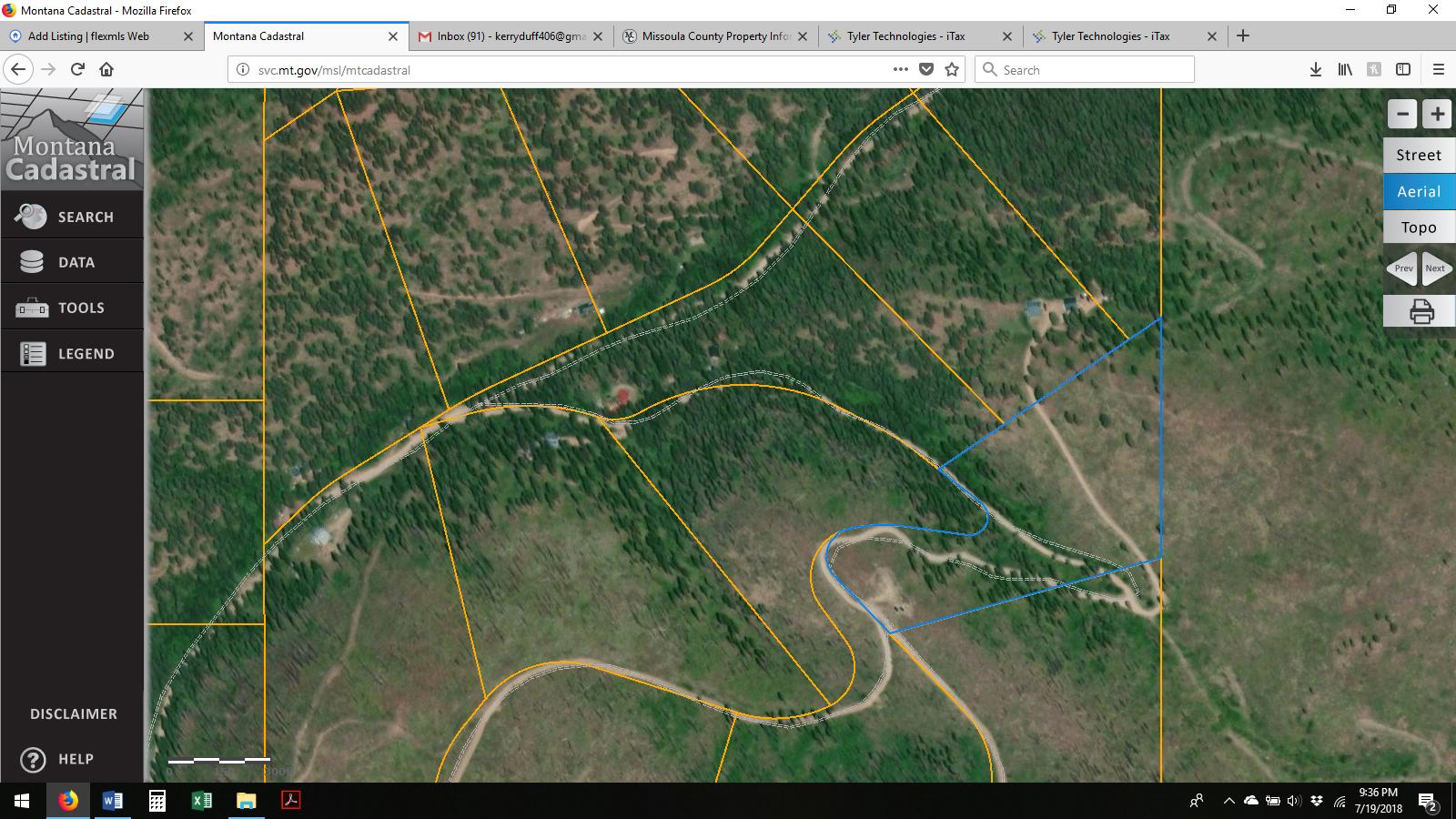1456x819 pixels.
Task: Zoom in the map with plus button
Action: (x=1437, y=114)
